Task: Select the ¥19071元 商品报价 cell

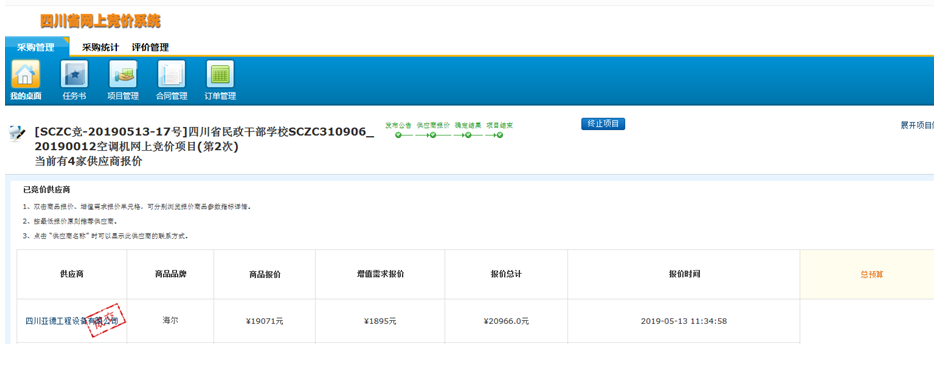Action: pos(265,321)
